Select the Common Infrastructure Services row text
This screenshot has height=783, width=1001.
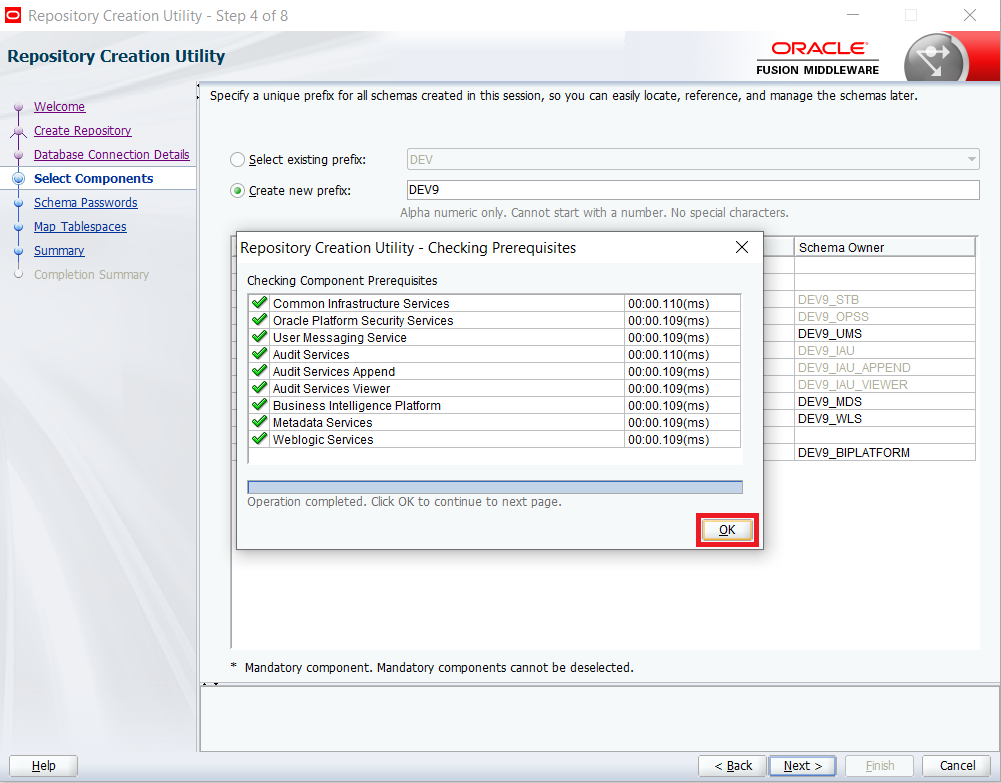[x=361, y=304]
